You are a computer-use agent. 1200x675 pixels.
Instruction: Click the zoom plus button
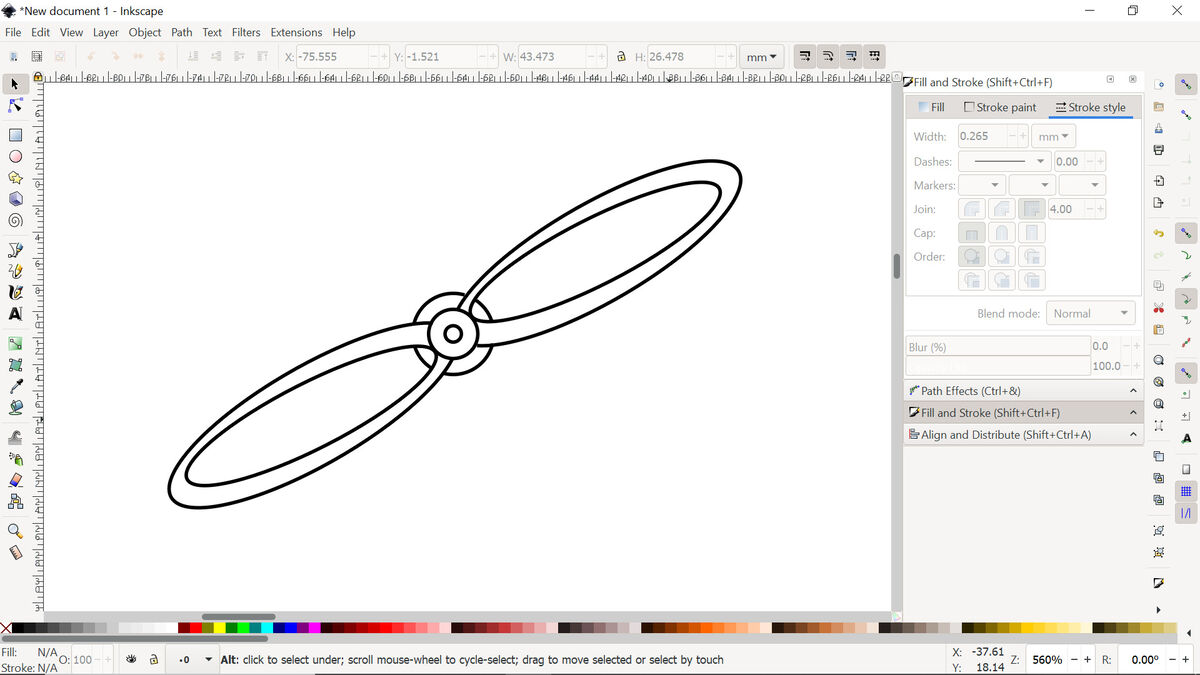click(1087, 660)
